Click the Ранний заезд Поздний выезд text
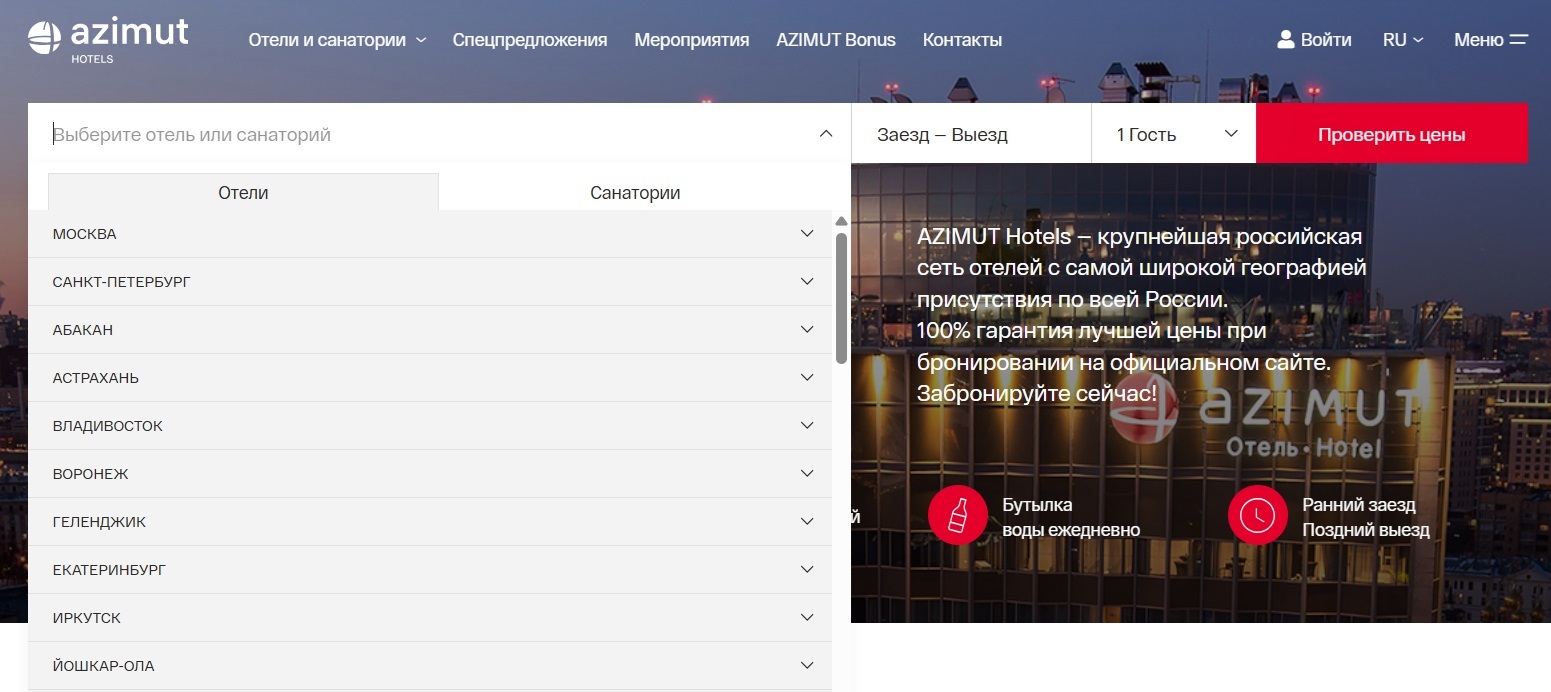Image resolution: width=1551 pixels, height=692 pixels. [1366, 517]
